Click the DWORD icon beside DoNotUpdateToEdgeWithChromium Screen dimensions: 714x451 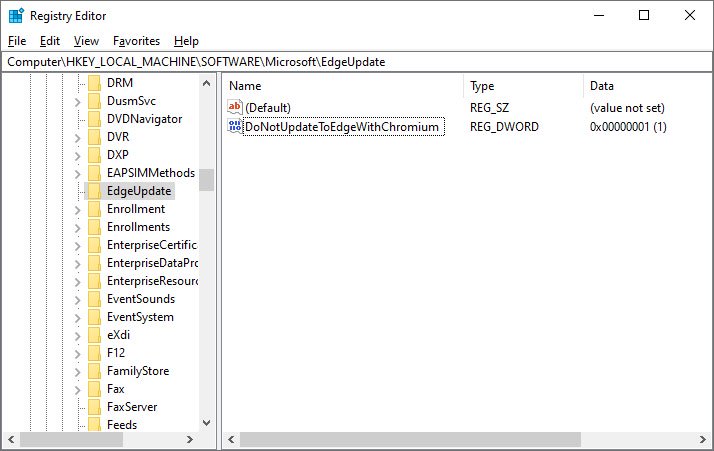tap(235, 126)
